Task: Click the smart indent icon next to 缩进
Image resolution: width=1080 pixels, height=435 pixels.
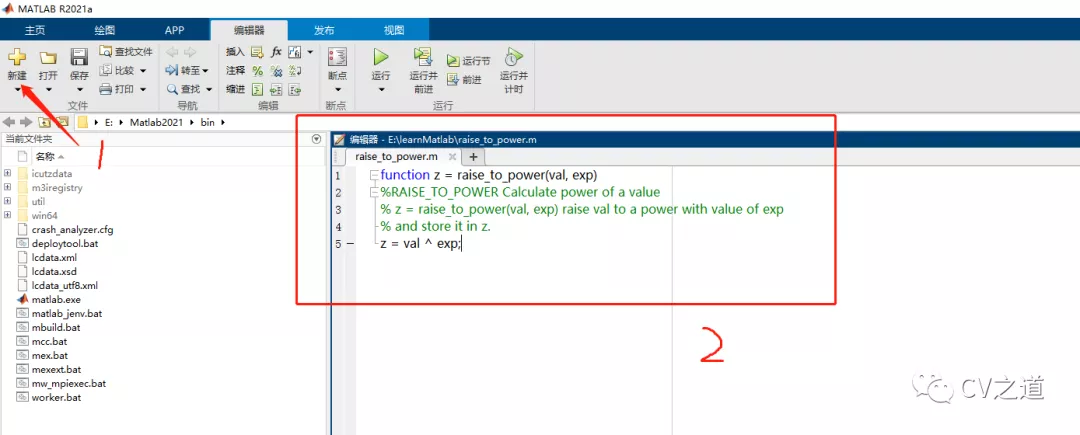Action: click(x=257, y=89)
